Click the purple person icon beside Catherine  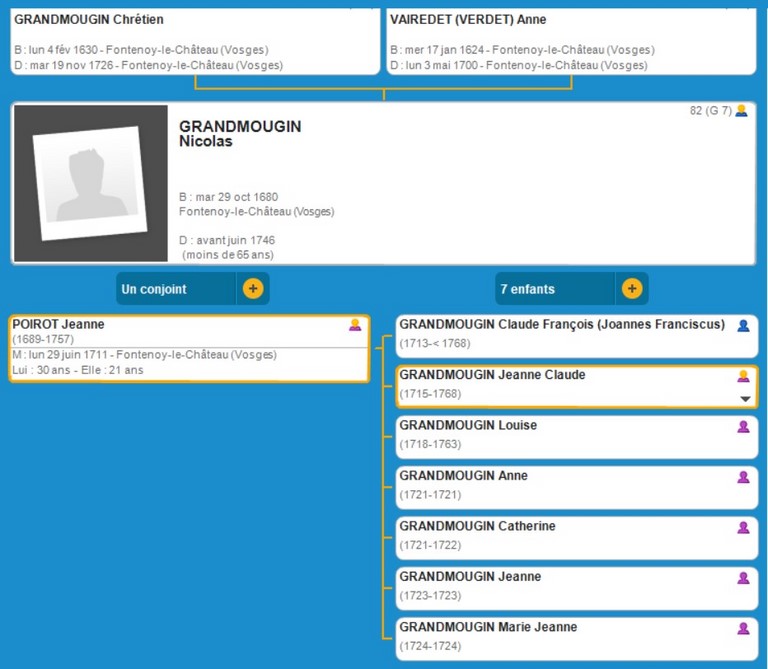pos(743,527)
